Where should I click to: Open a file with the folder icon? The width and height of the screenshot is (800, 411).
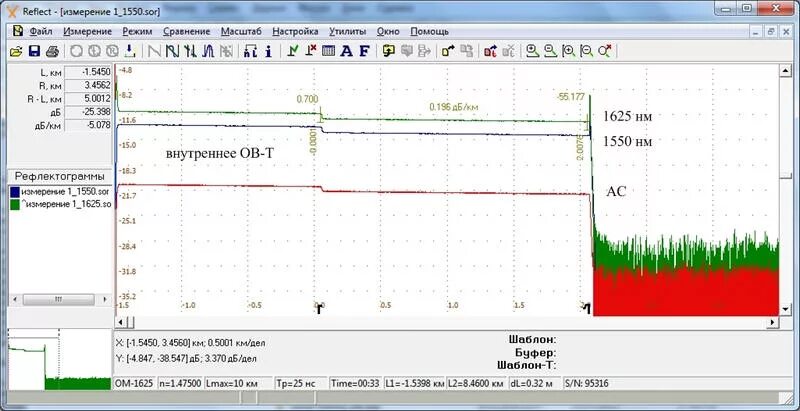point(16,51)
